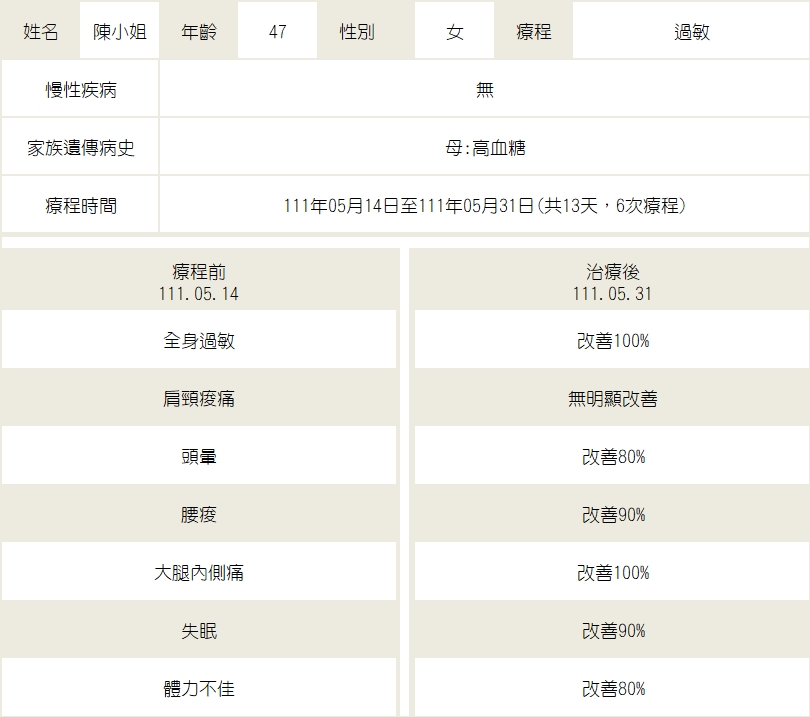
Task: Select the symptom 體力不佳
Action: (199, 688)
